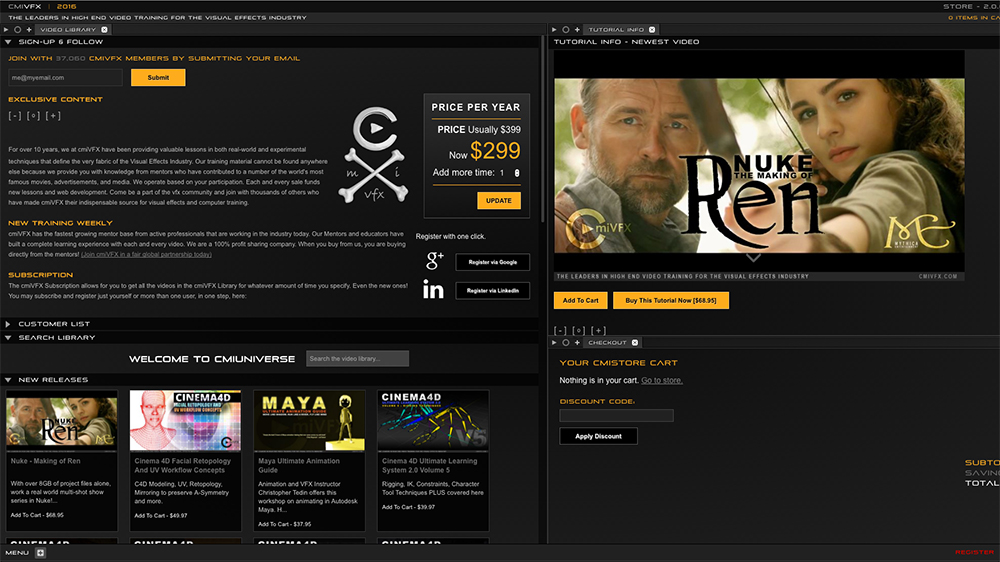Image resolution: width=1000 pixels, height=562 pixels.
Task: Click the [-] icon below Add To Cart button
Action: pos(560,330)
